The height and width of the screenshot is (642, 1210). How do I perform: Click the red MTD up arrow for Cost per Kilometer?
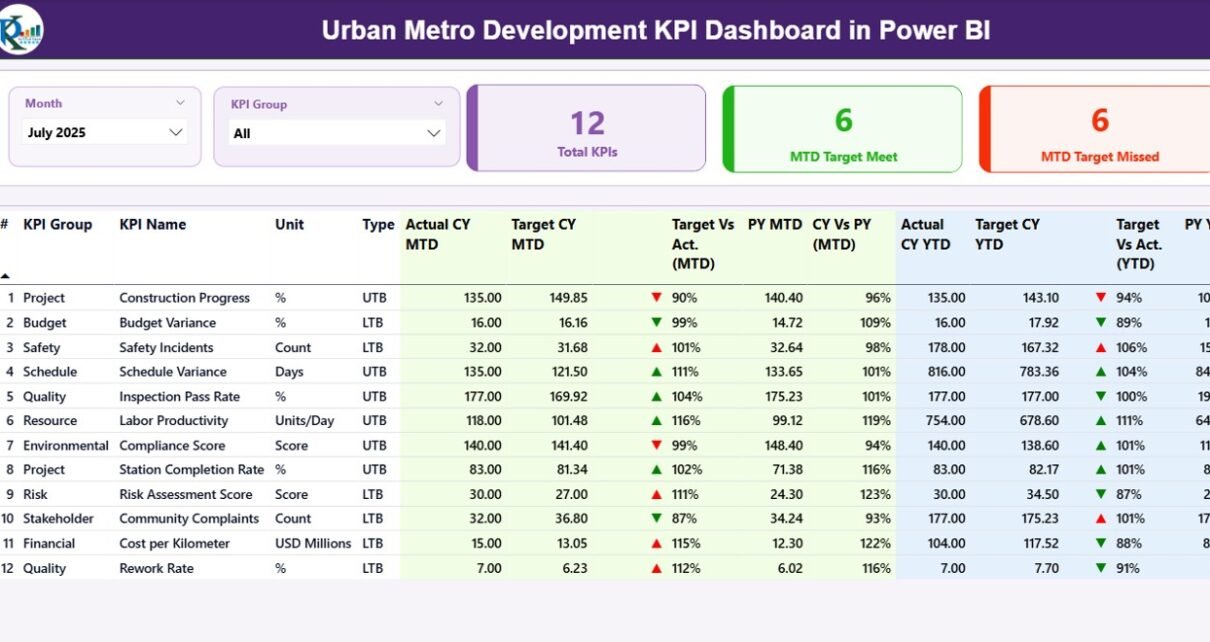point(656,544)
